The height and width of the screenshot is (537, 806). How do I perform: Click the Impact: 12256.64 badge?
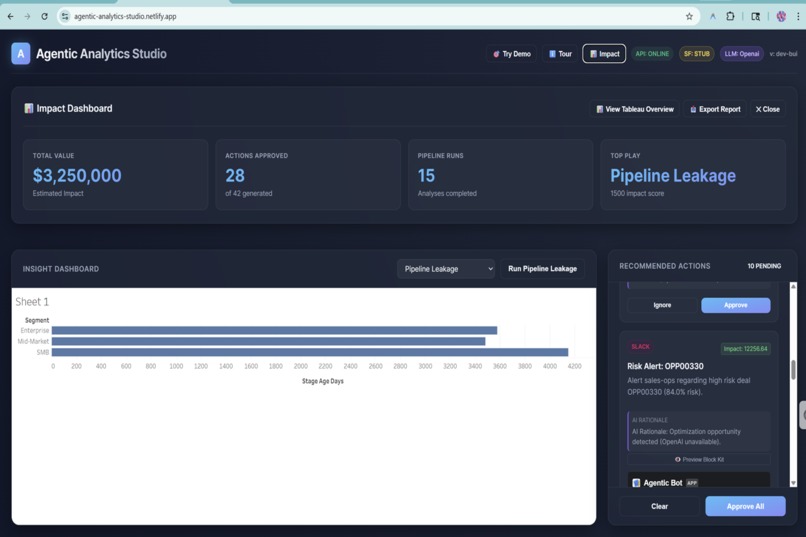745,349
